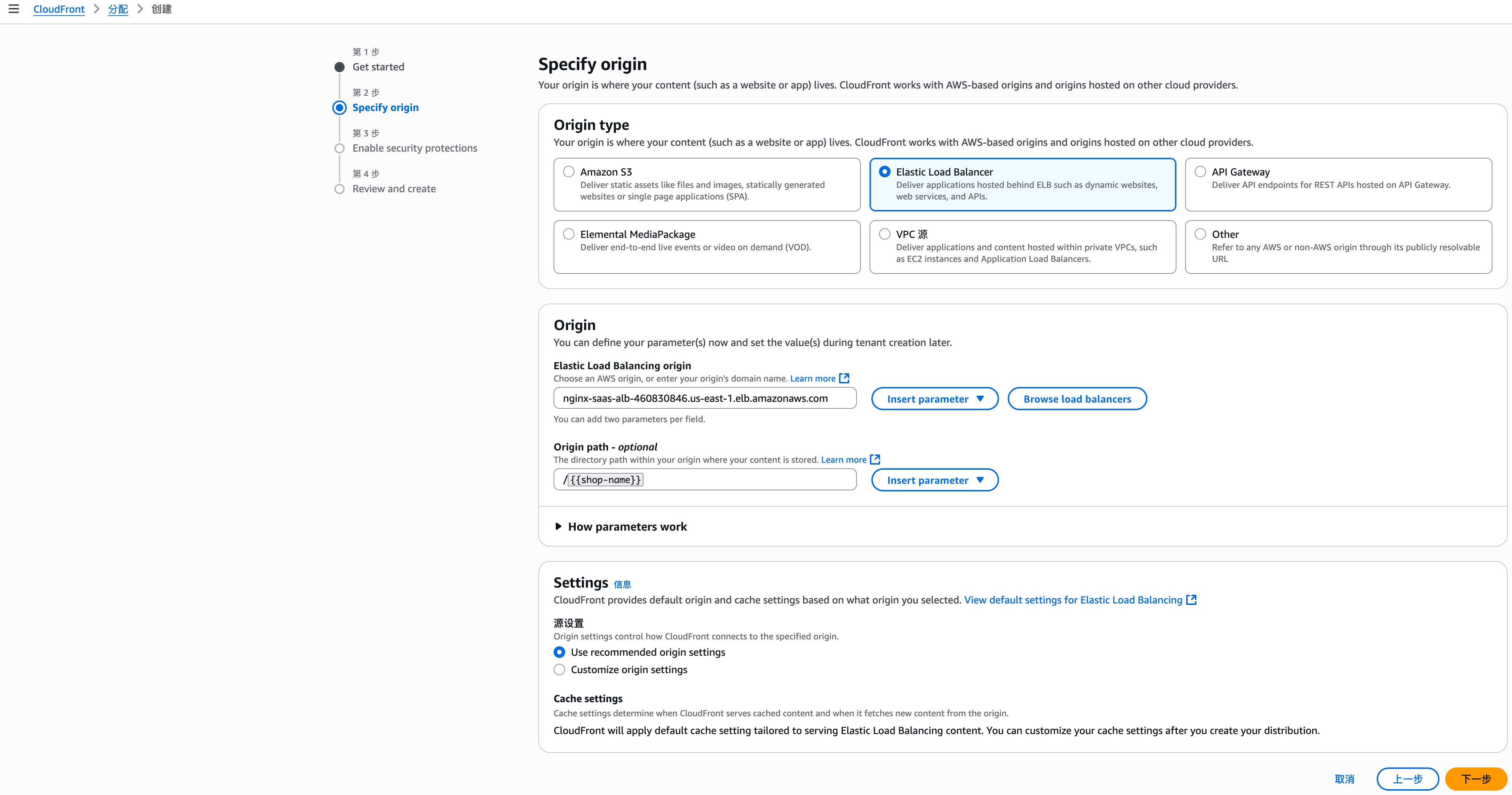Open 分配 breadcrumb link

(x=118, y=9)
